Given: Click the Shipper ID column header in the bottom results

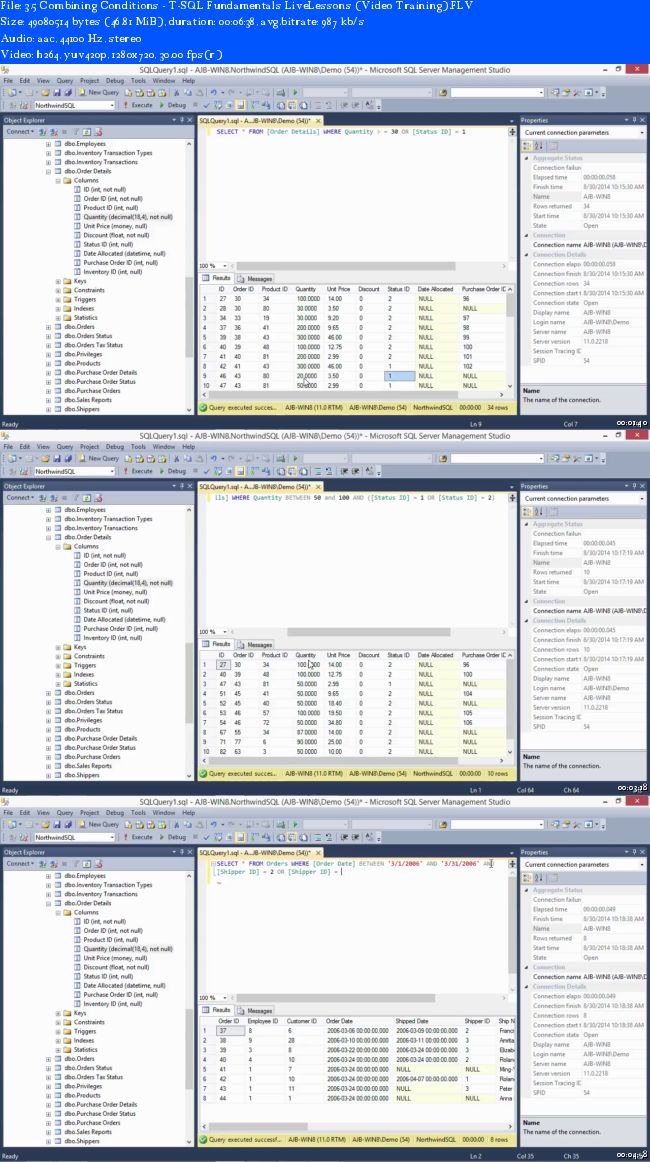Looking at the screenshot, I should (x=477, y=1021).
